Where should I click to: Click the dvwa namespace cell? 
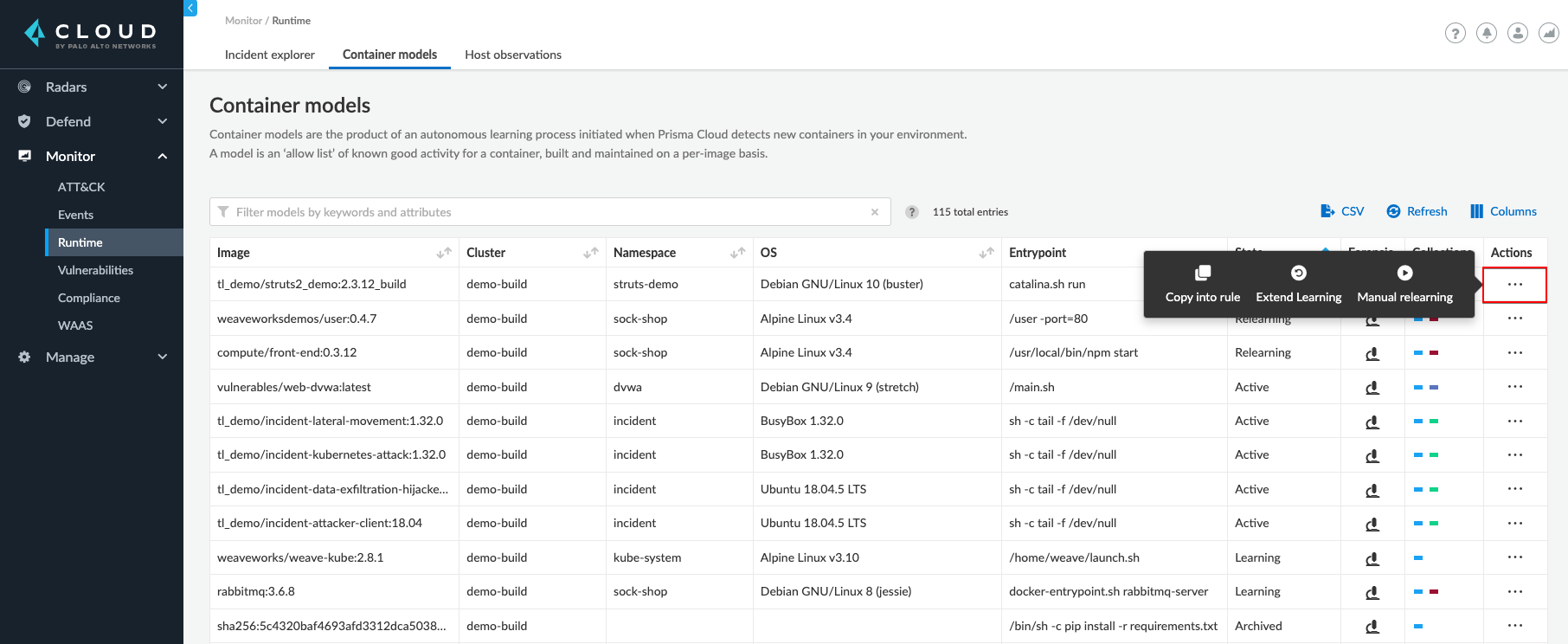coord(679,387)
